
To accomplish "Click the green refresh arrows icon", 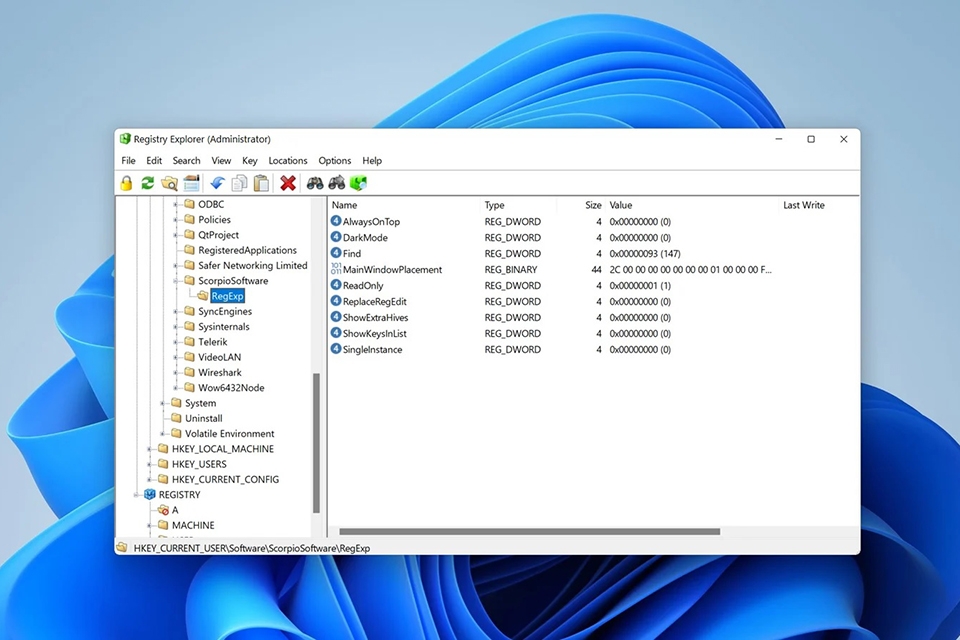I will 148,183.
